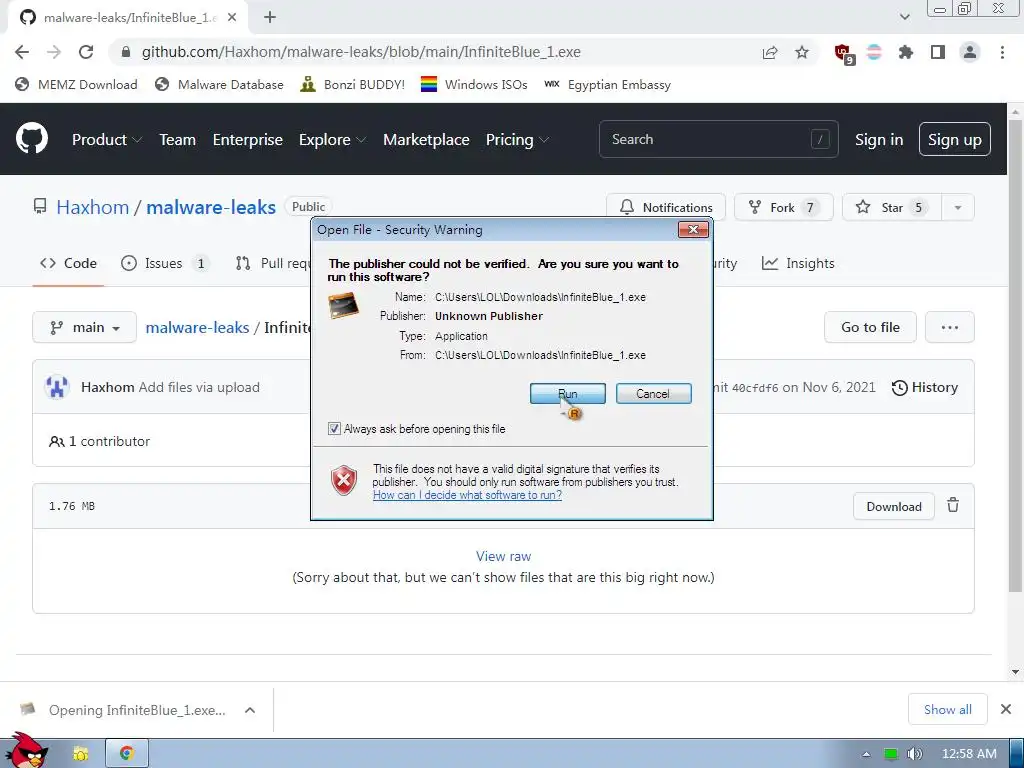Bookmark this page with the star icon
The image size is (1024, 768).
click(x=802, y=52)
